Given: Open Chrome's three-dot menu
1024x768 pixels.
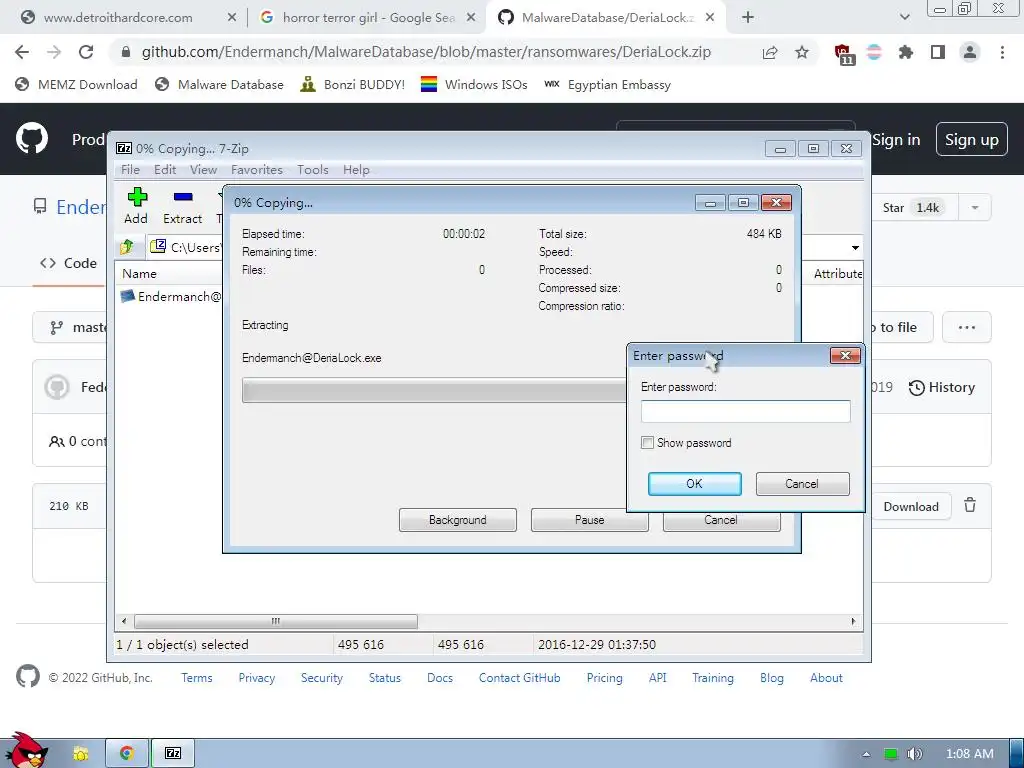Looking at the screenshot, I should point(1002,52).
